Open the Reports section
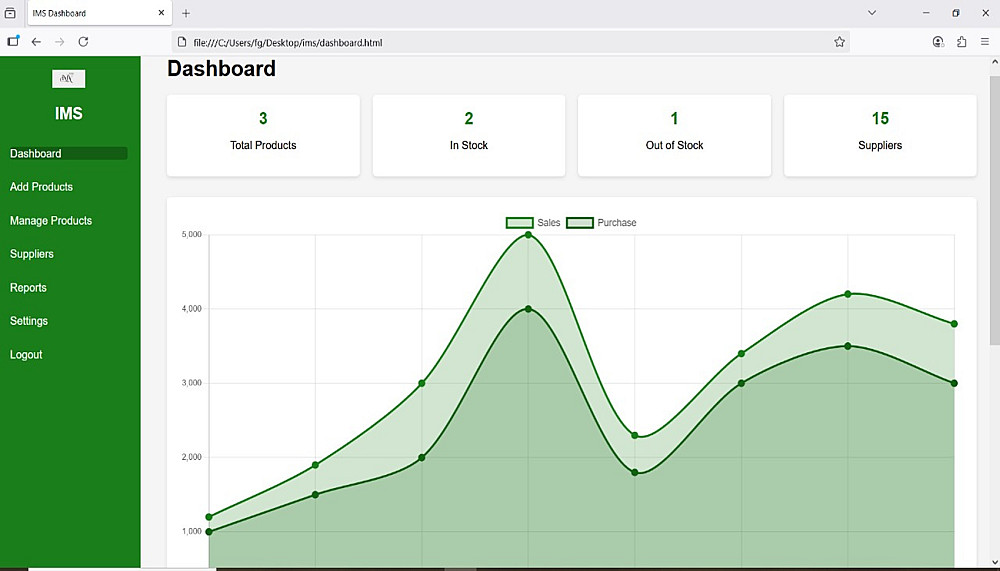 (x=28, y=288)
